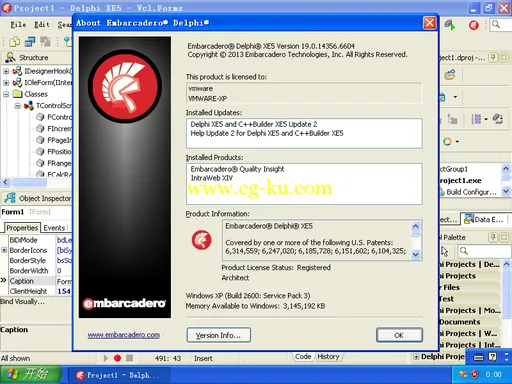The width and height of the screenshot is (512, 384).
Task: Switch to Events tab in Object Inspector
Action: click(x=54, y=228)
